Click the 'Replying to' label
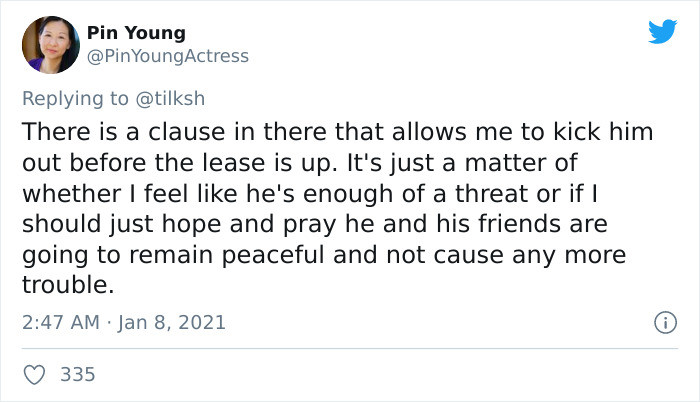The height and width of the screenshot is (402, 700). click(x=75, y=99)
